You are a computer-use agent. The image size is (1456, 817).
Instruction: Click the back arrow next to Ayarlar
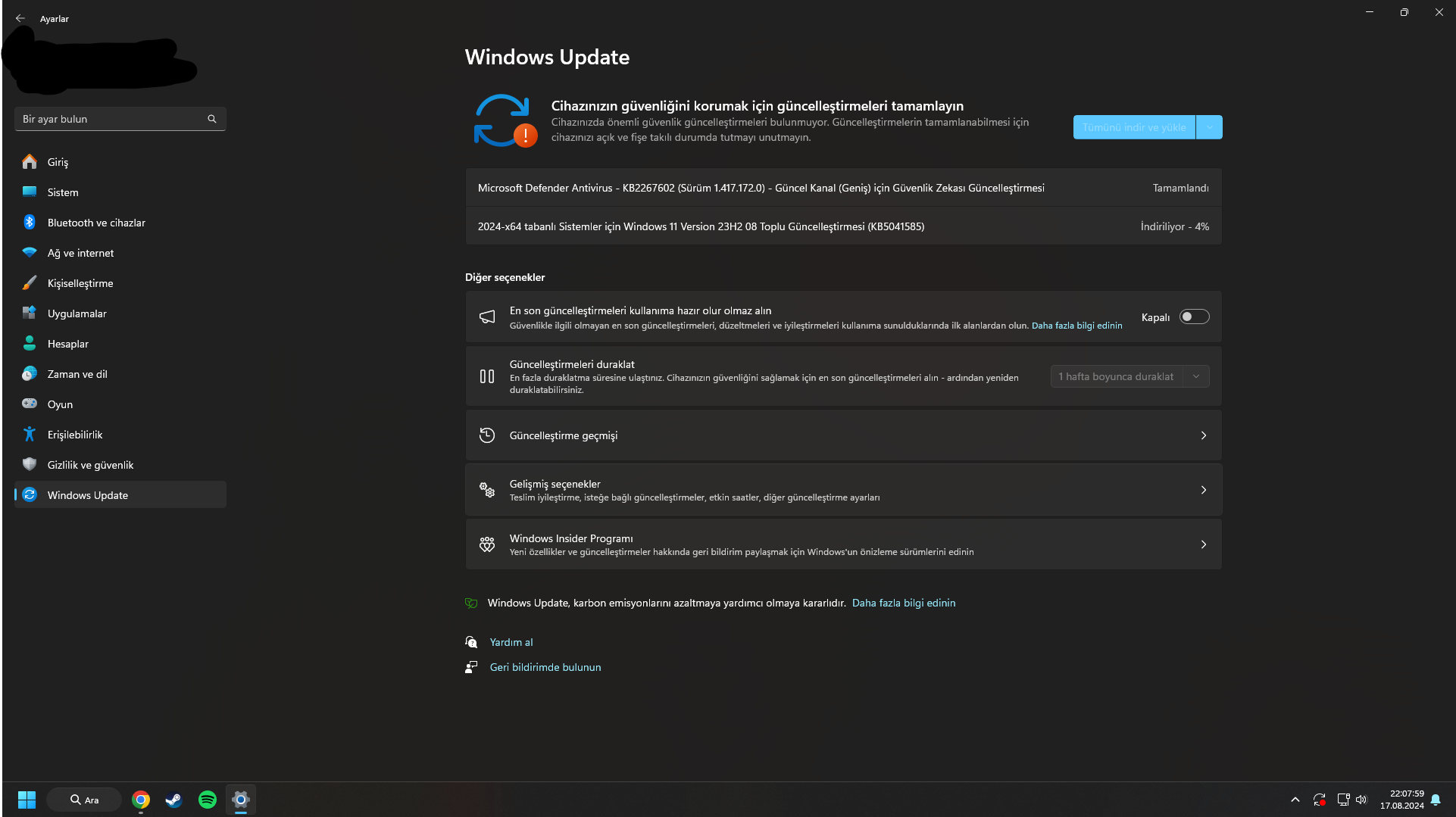pos(20,18)
